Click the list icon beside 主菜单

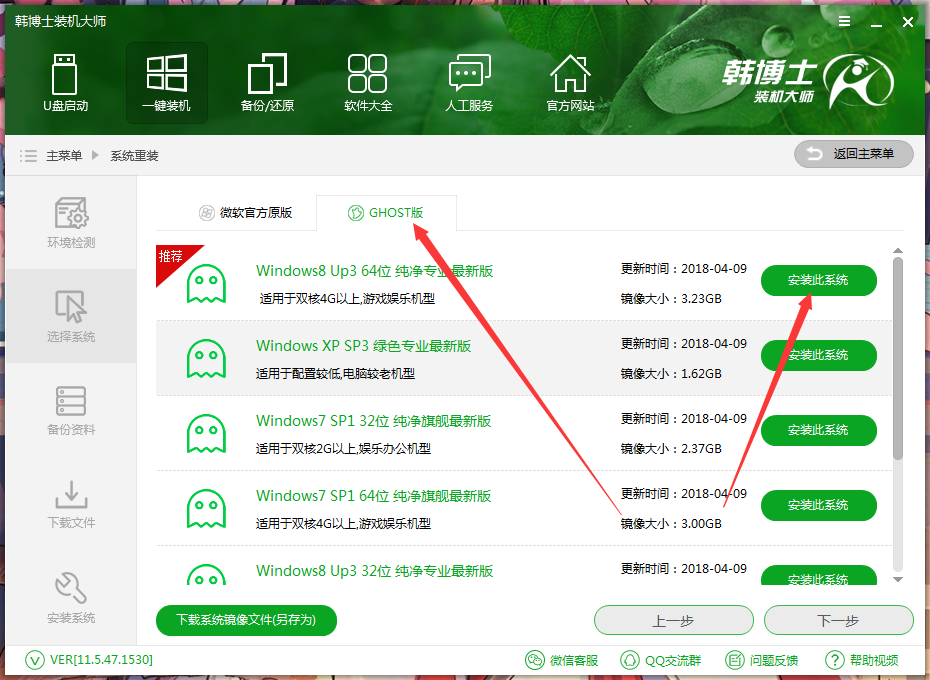click(x=28, y=155)
